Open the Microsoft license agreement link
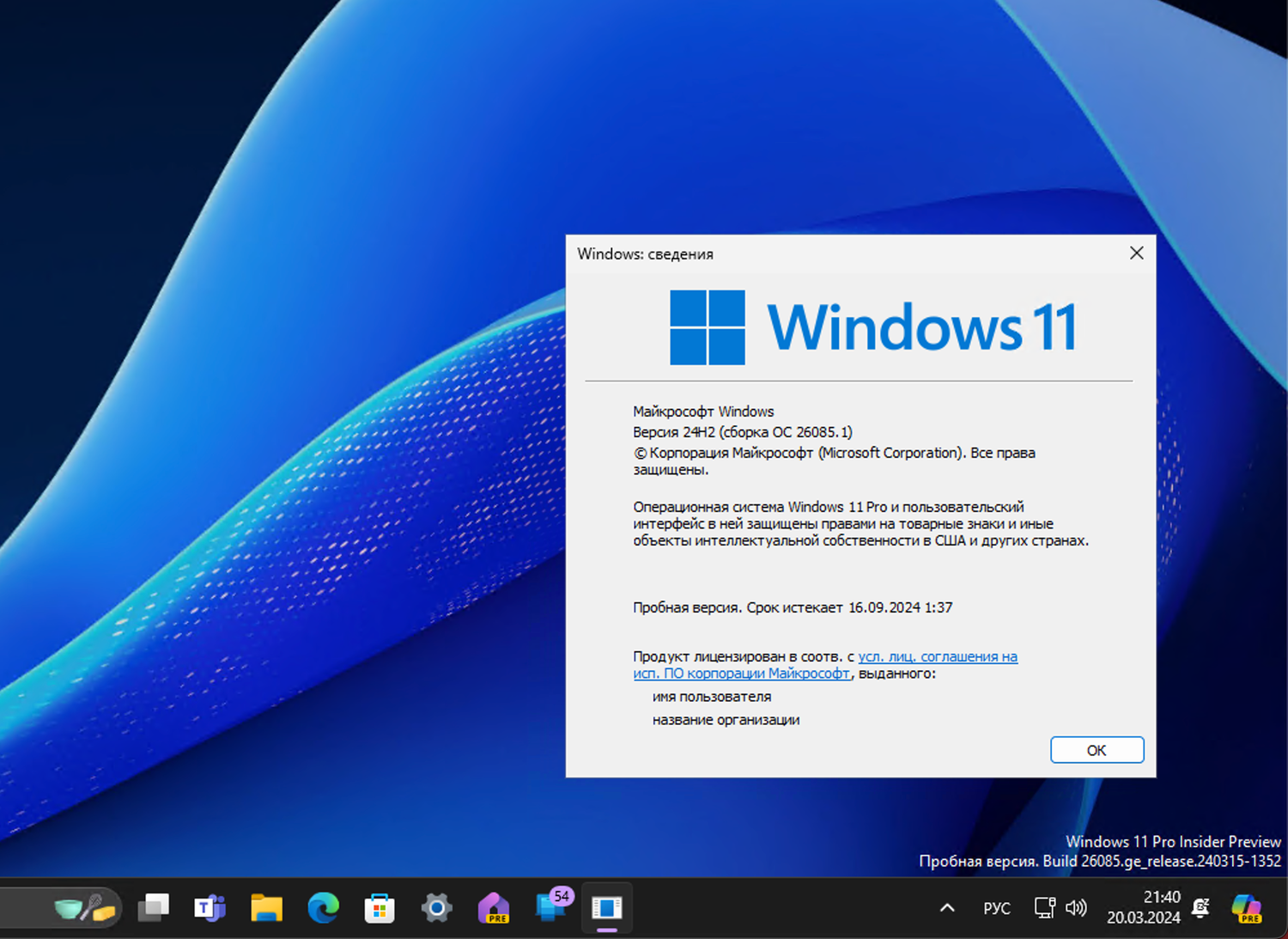The height and width of the screenshot is (939, 1288). click(938, 656)
